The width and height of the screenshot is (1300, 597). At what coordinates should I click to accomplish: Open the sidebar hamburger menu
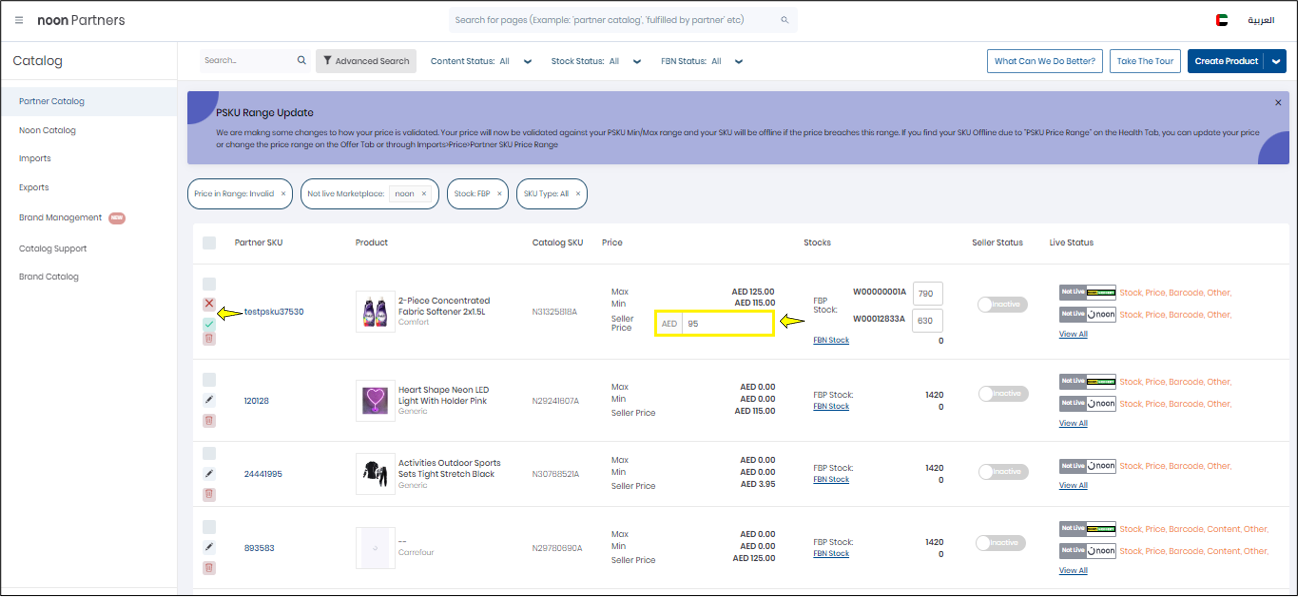[x=18, y=19]
